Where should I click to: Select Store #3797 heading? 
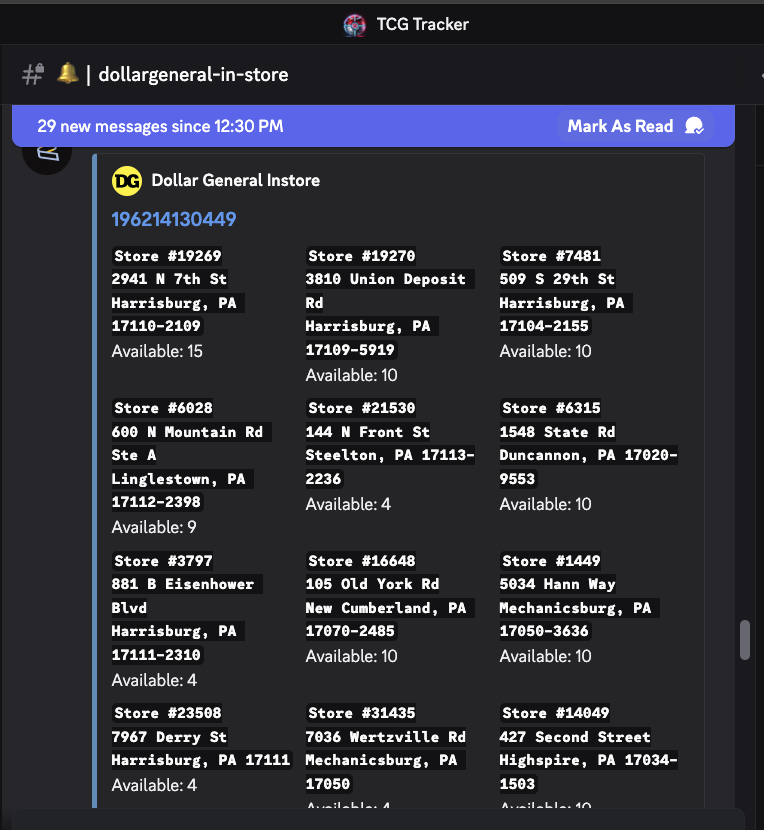click(x=163, y=561)
